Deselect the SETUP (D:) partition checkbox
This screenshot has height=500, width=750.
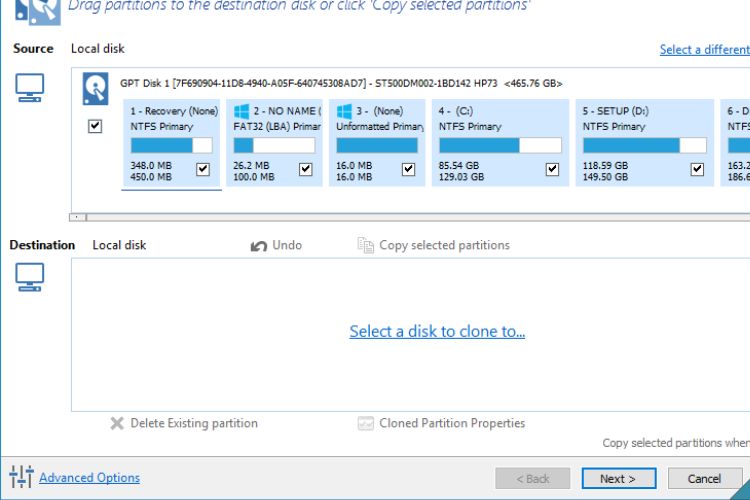tap(697, 170)
